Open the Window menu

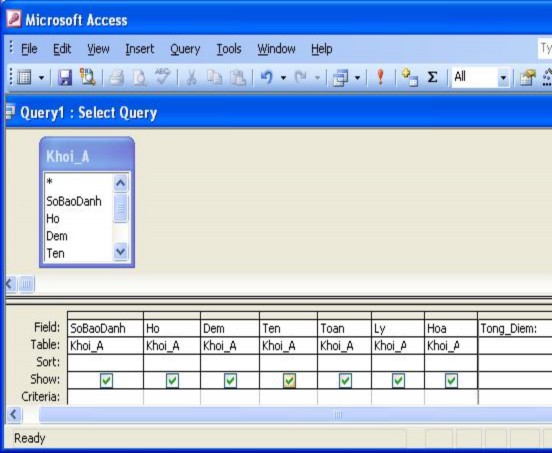tap(276, 49)
